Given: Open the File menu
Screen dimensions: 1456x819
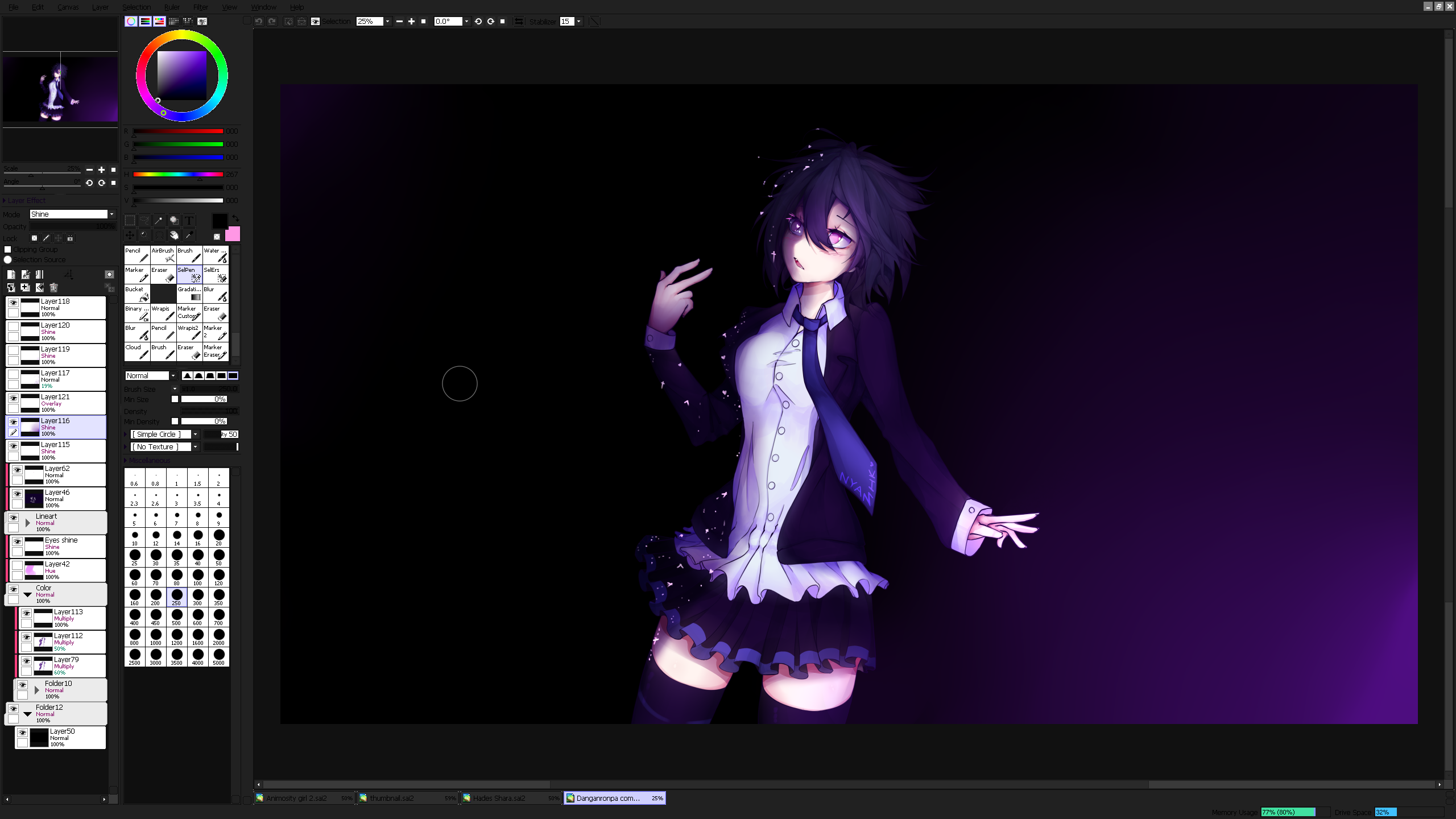Looking at the screenshot, I should pos(13,7).
